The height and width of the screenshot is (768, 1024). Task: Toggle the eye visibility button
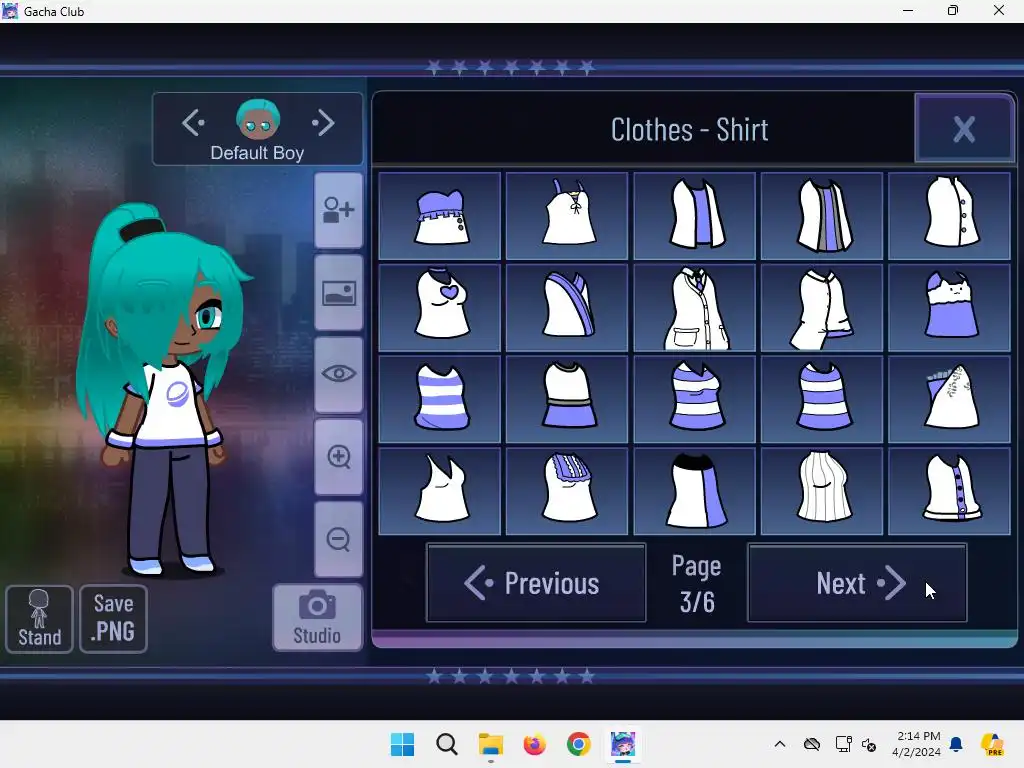point(338,374)
